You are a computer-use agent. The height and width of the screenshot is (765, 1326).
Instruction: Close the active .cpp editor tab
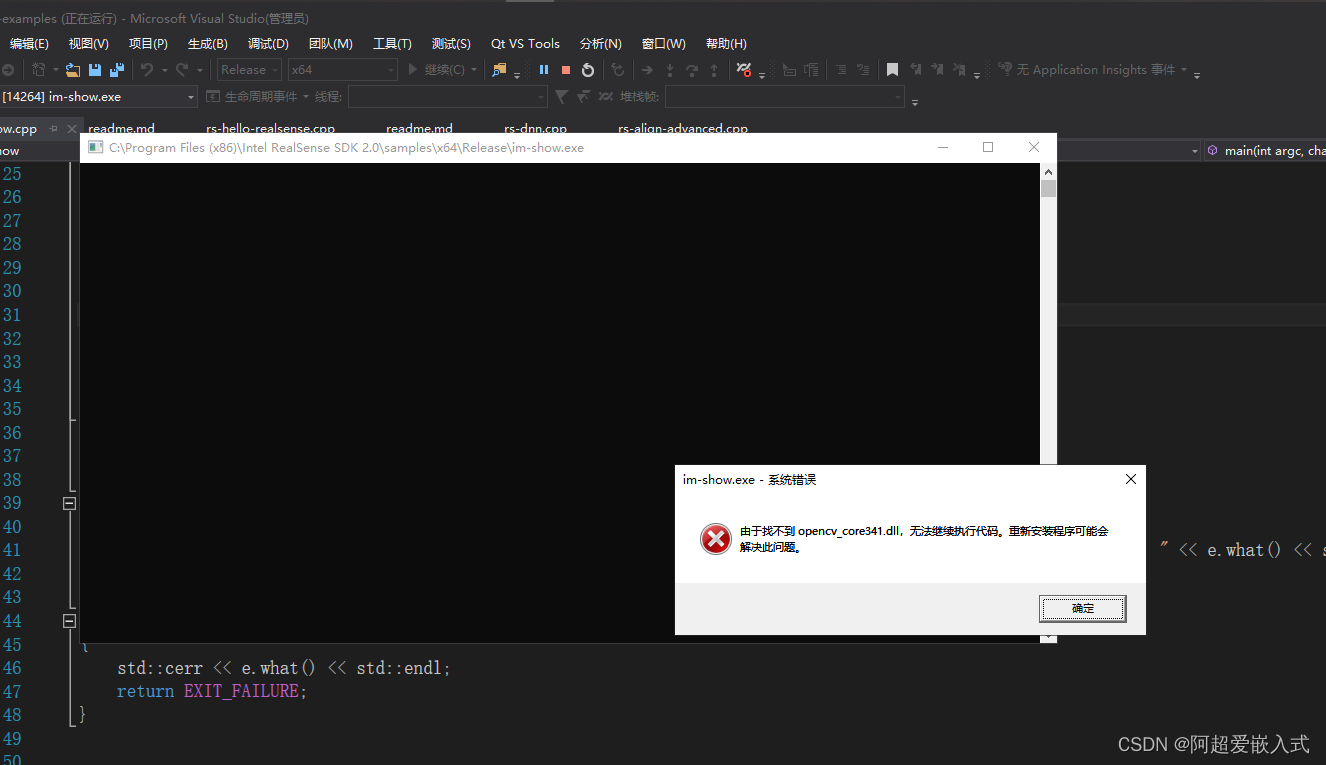coord(71,129)
